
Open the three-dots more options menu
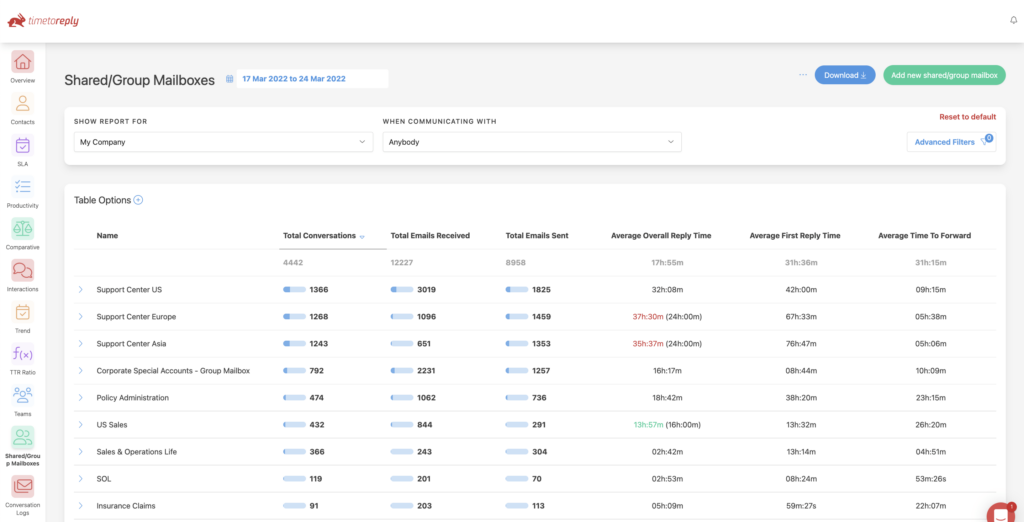tap(803, 75)
